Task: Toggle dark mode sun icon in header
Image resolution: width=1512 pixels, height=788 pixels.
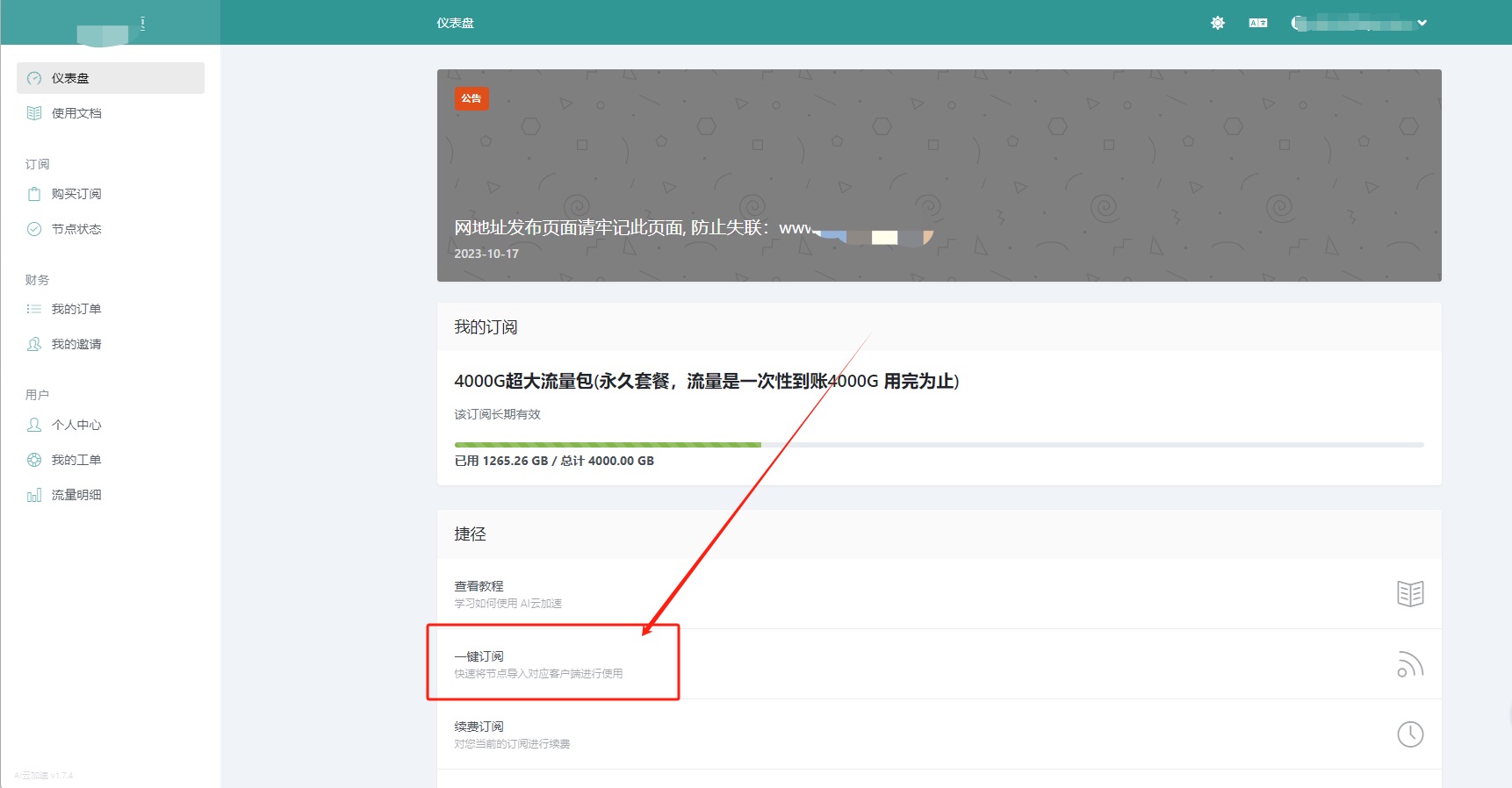Action: click(1217, 23)
